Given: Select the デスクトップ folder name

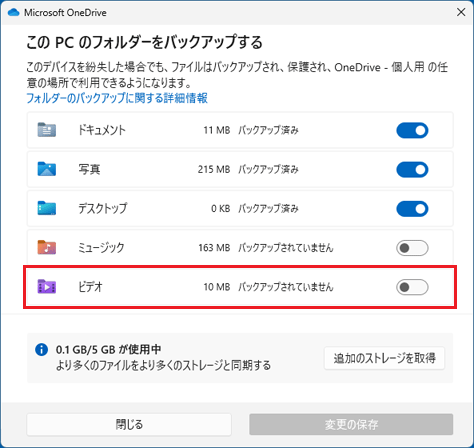Looking at the screenshot, I should click(103, 209).
